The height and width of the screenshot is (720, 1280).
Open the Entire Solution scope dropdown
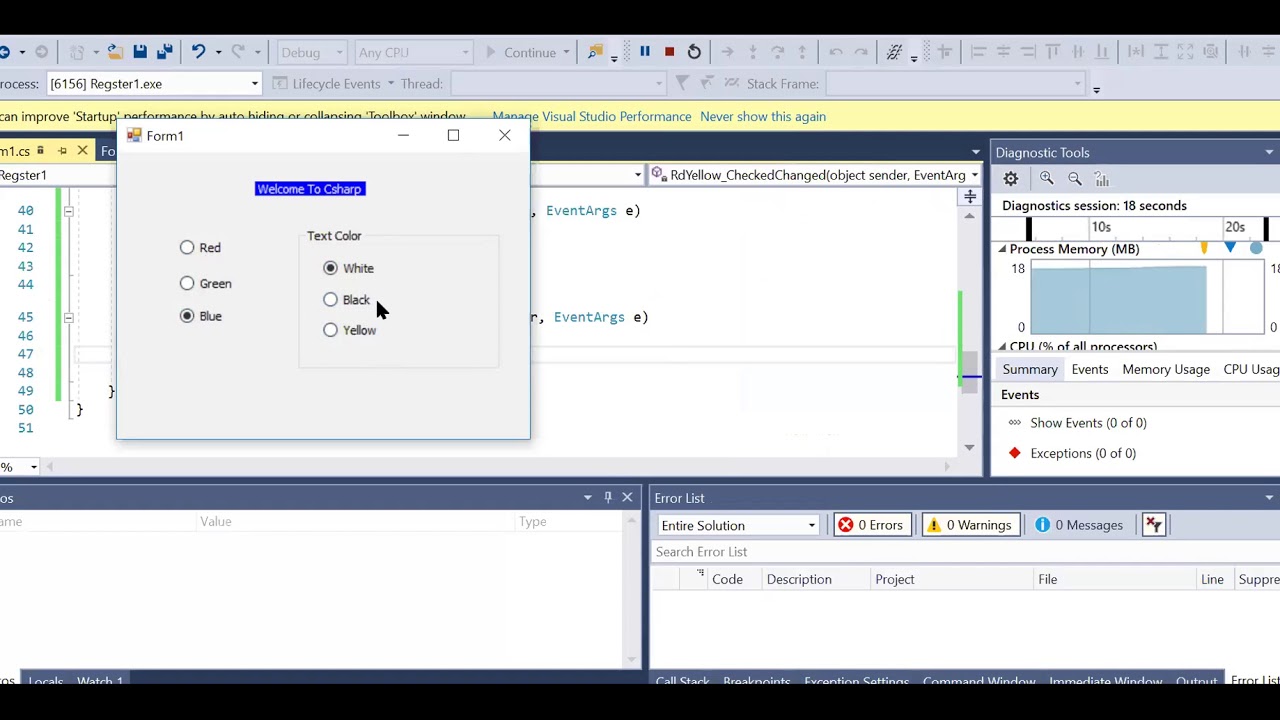(738, 526)
